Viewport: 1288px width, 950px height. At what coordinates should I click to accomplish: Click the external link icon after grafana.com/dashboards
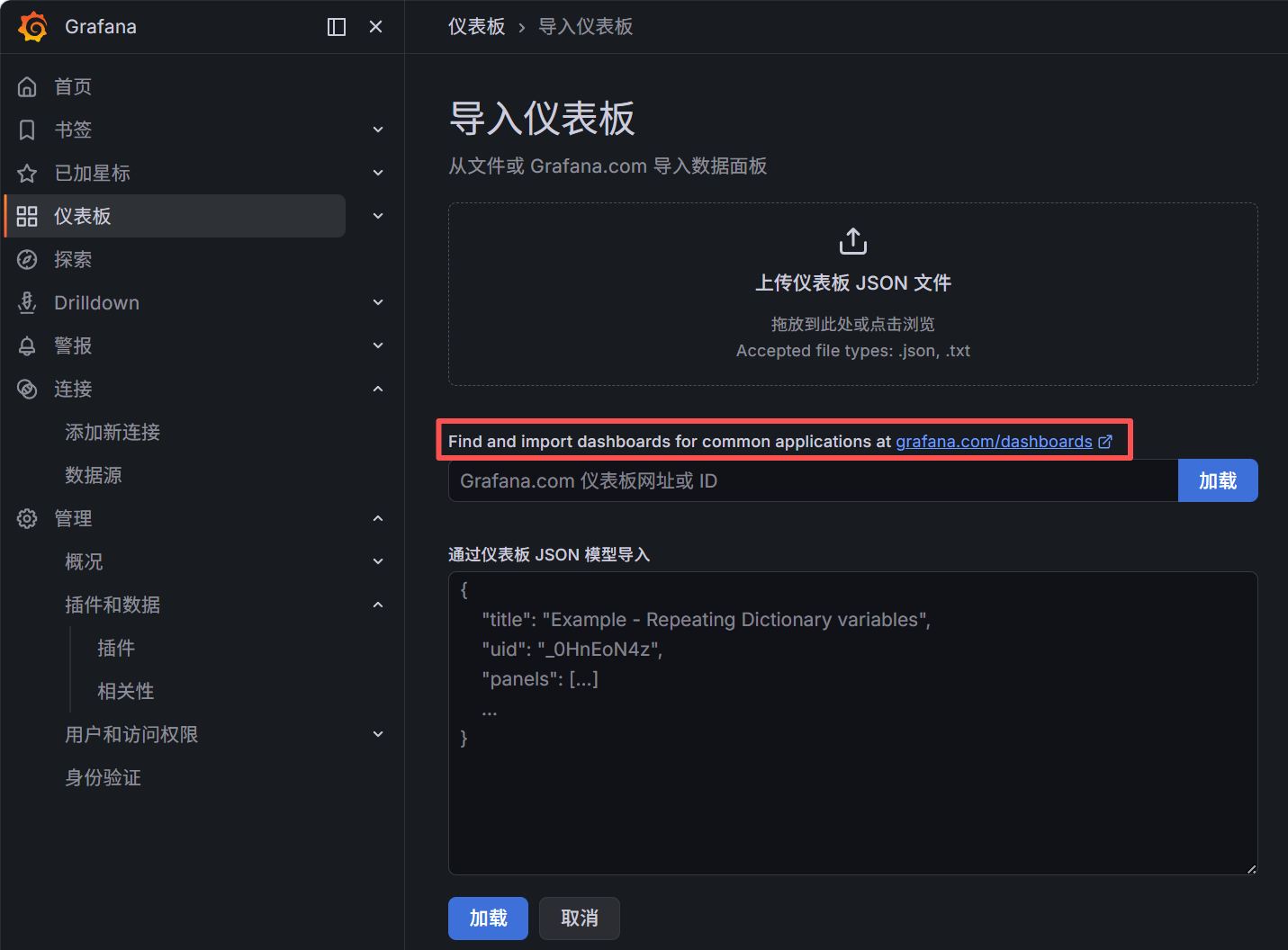(1105, 442)
